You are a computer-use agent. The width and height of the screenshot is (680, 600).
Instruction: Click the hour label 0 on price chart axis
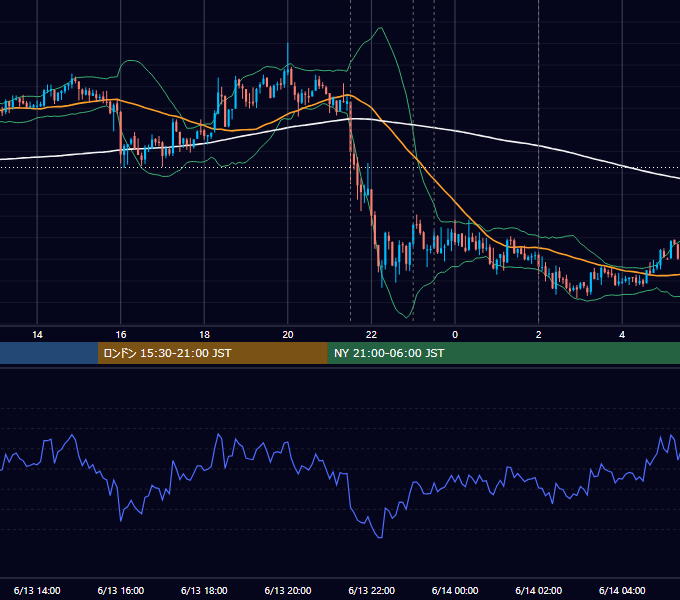pyautogui.click(x=455, y=335)
